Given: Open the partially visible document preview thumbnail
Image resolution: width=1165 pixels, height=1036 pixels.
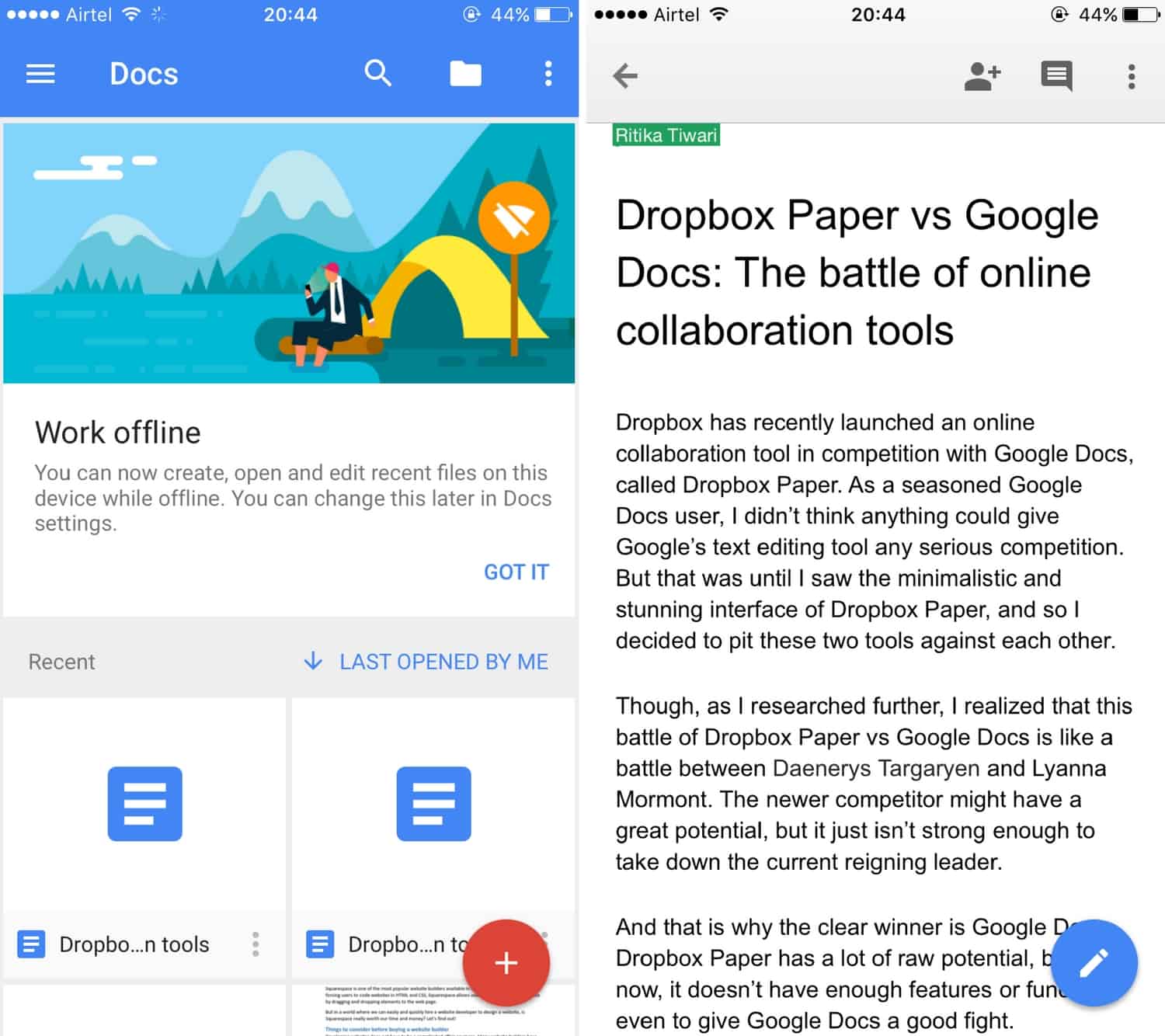Looking at the screenshot, I should pos(433,1010).
